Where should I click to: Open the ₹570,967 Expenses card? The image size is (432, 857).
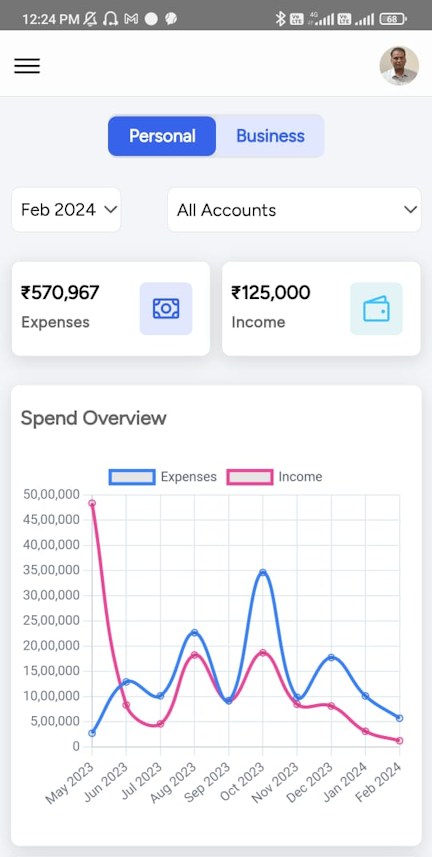coord(110,308)
